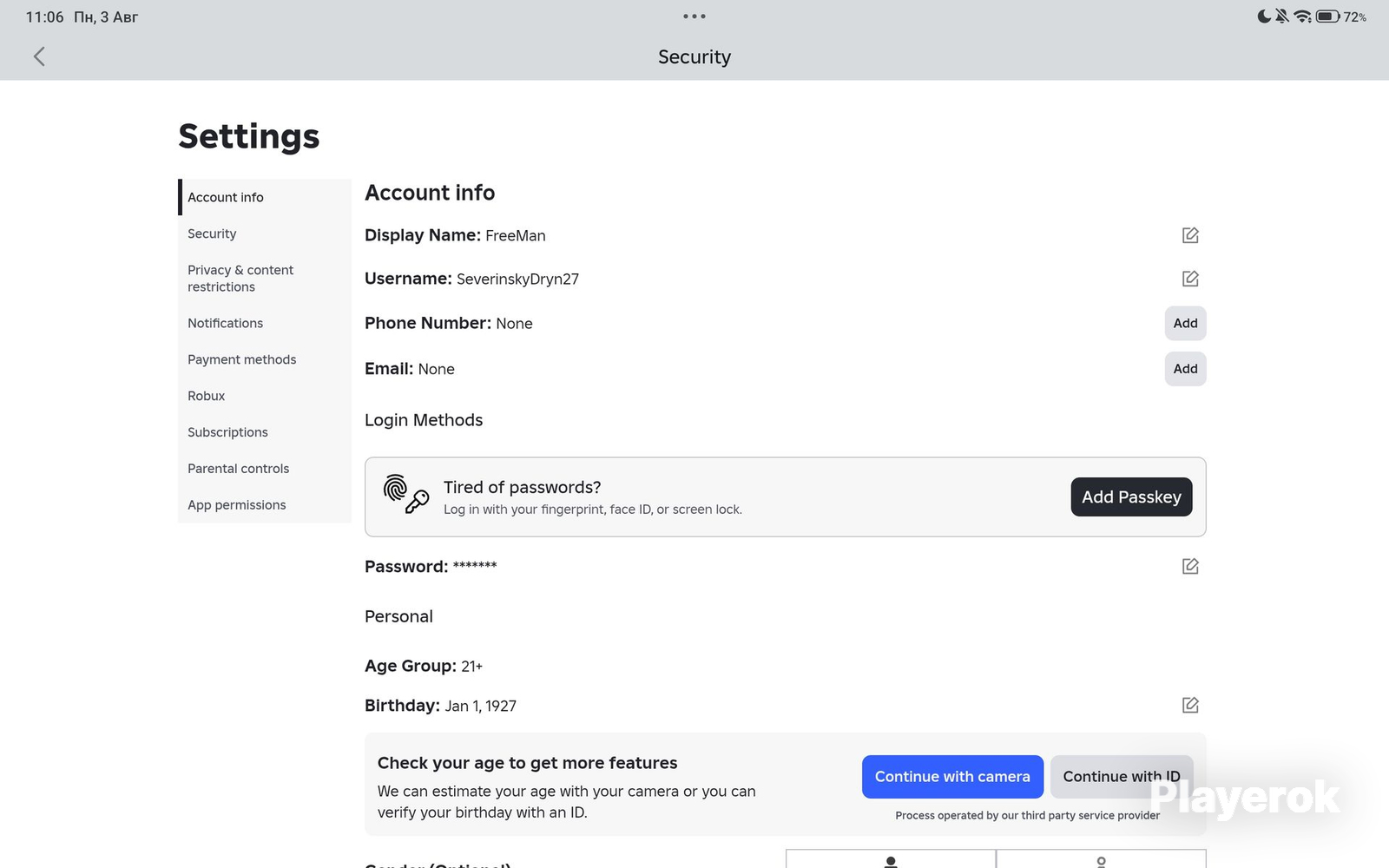The height and width of the screenshot is (868, 1389).
Task: Click the Add Passkey button
Action: click(x=1131, y=496)
